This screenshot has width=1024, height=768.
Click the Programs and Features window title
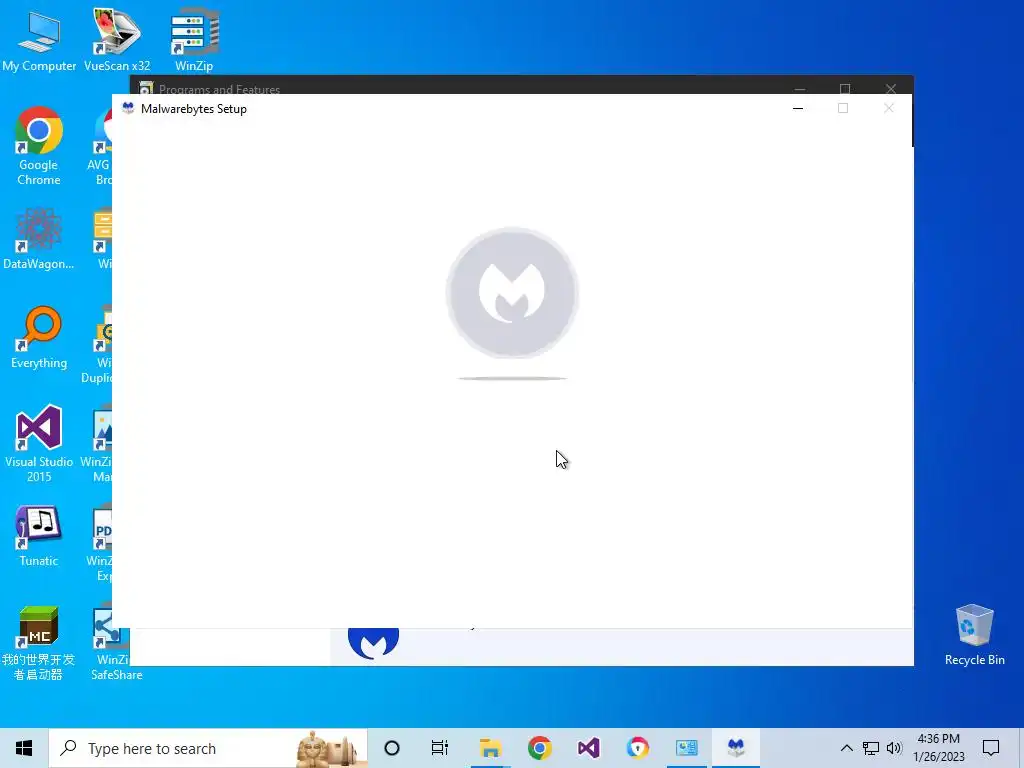(219, 88)
